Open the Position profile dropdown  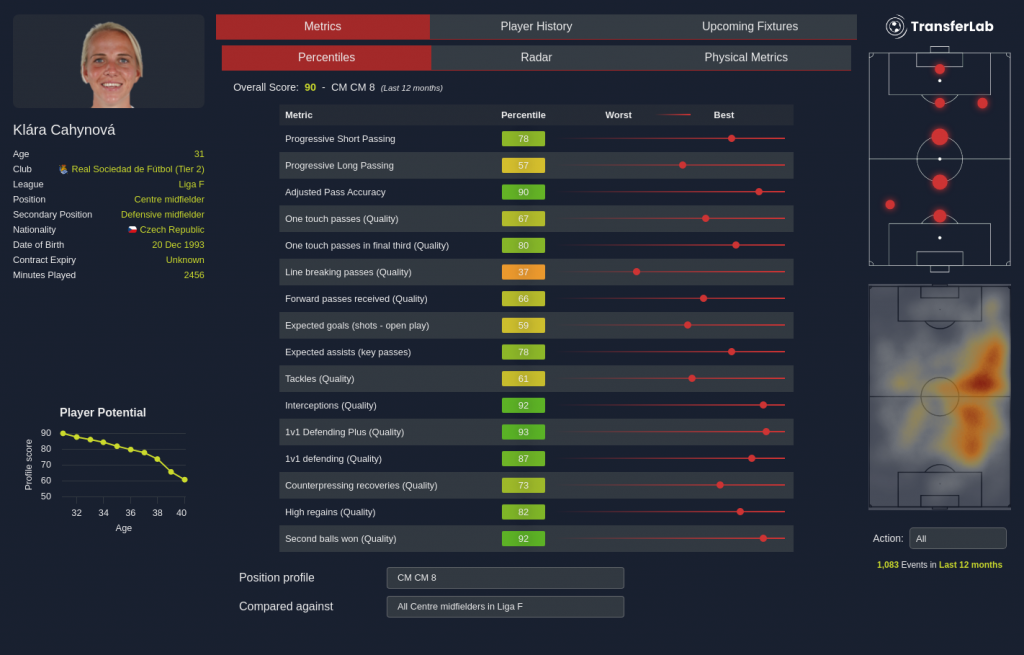coord(505,578)
